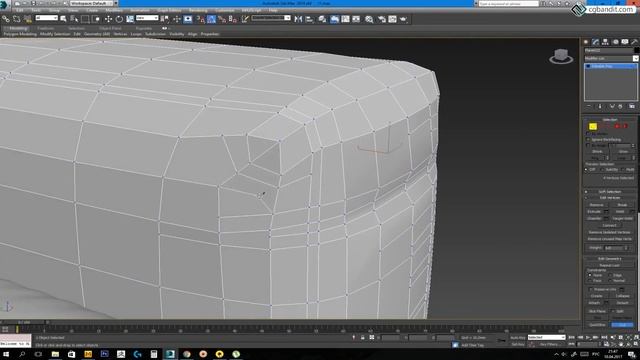This screenshot has height=360, width=640.
Task: Select Rectangular Selection Region tool
Action: click(x=85, y=19)
